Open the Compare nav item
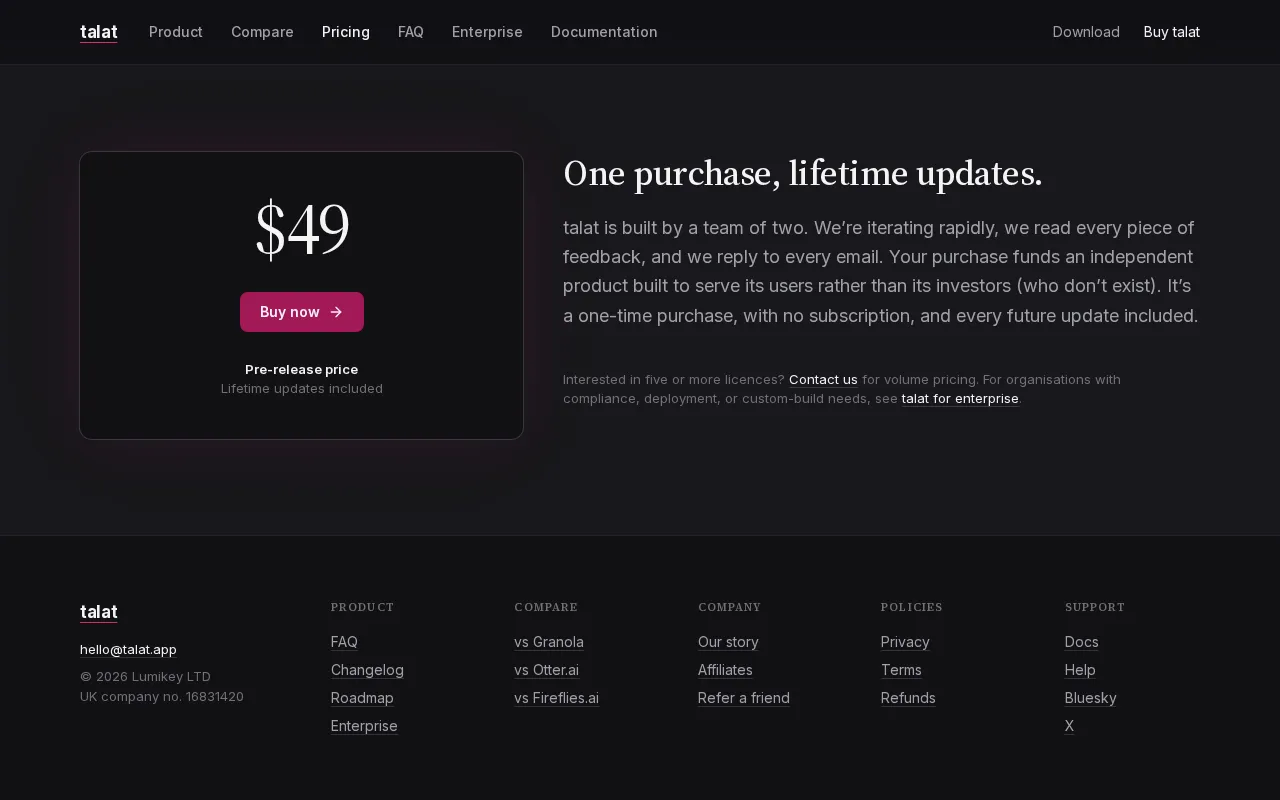This screenshot has height=800, width=1280. 262,32
